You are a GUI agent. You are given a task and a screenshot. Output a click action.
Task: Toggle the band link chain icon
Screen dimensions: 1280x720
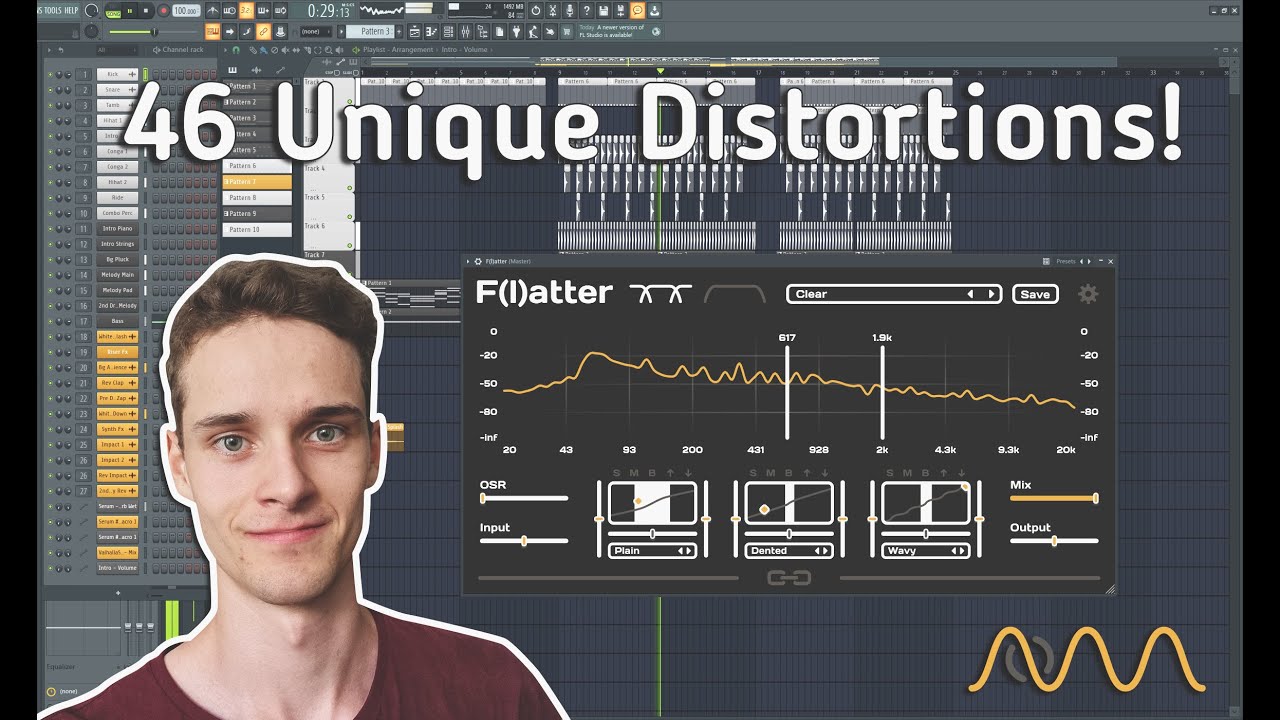[x=788, y=578]
